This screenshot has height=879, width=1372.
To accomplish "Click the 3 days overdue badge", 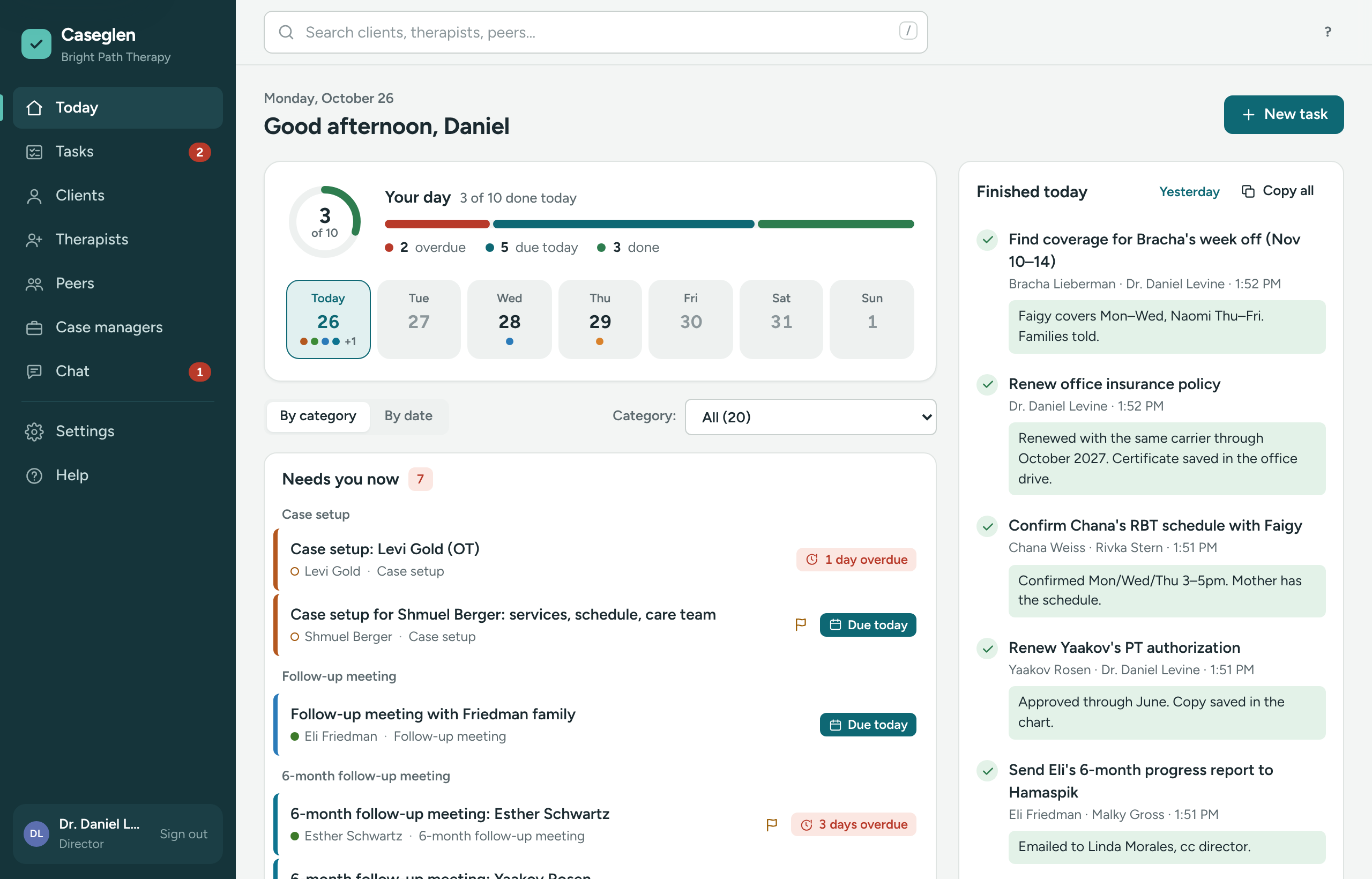I will point(853,824).
